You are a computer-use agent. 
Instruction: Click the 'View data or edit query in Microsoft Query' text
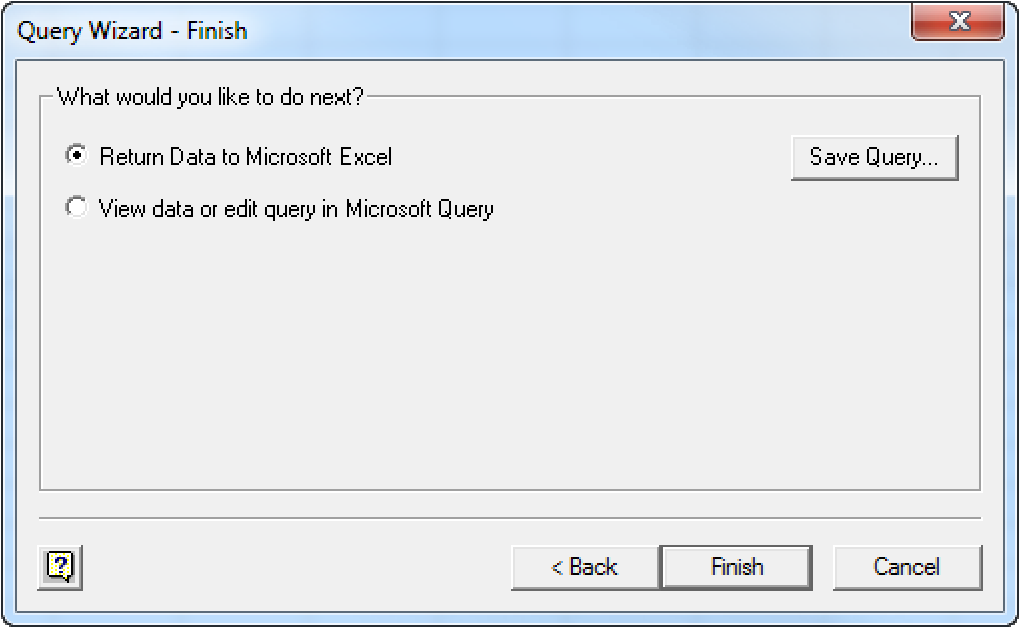296,208
